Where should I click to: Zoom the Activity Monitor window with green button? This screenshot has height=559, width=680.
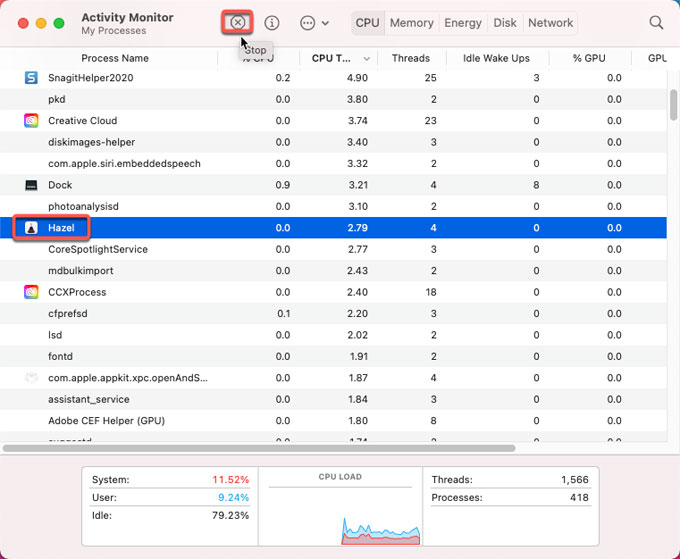pos(59,23)
